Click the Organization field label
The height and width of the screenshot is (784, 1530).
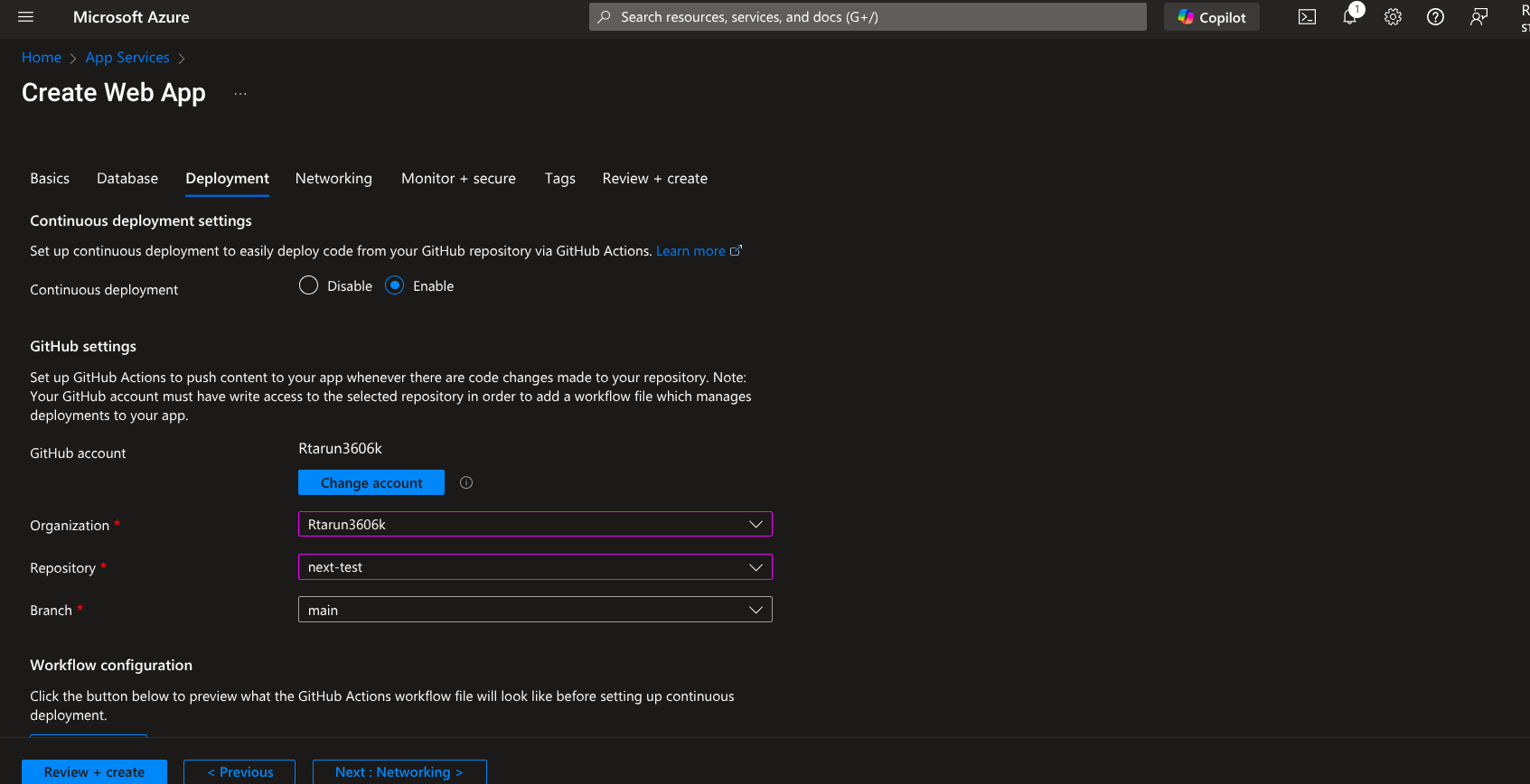[70, 526]
